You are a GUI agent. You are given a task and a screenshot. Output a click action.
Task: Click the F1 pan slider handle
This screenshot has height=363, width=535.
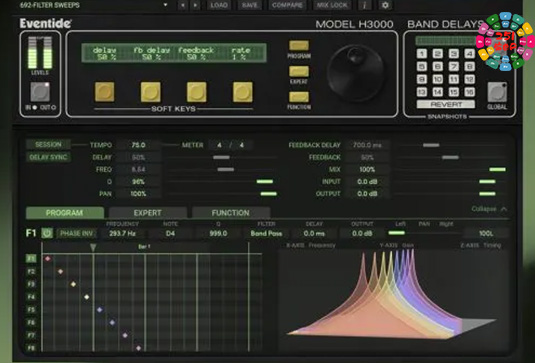(397, 233)
